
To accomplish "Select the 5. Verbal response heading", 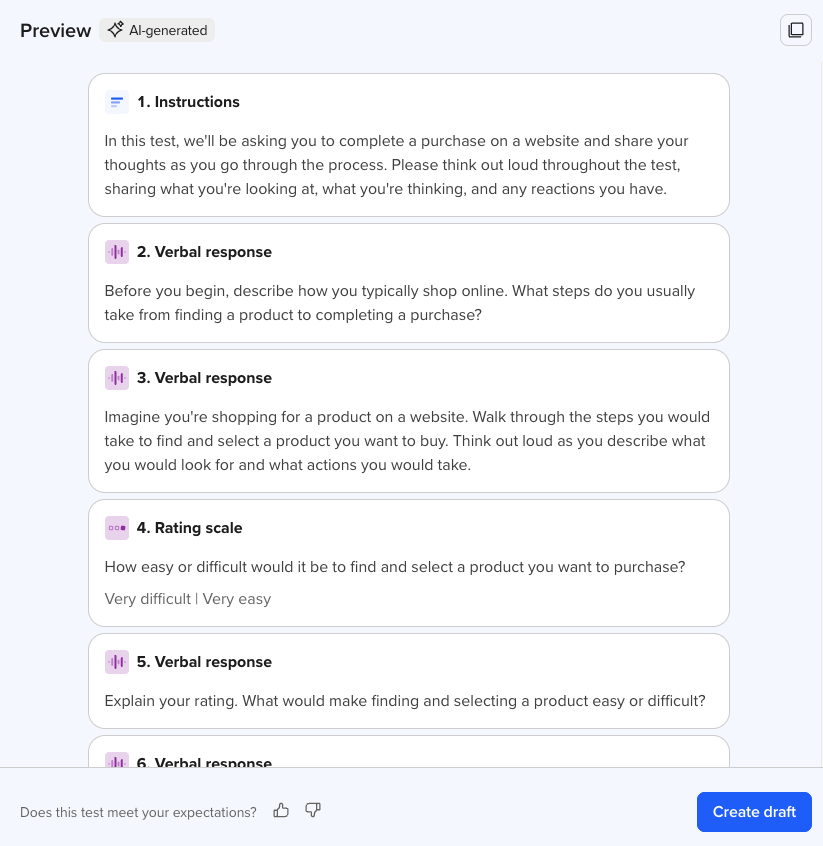I will (x=204, y=662).
